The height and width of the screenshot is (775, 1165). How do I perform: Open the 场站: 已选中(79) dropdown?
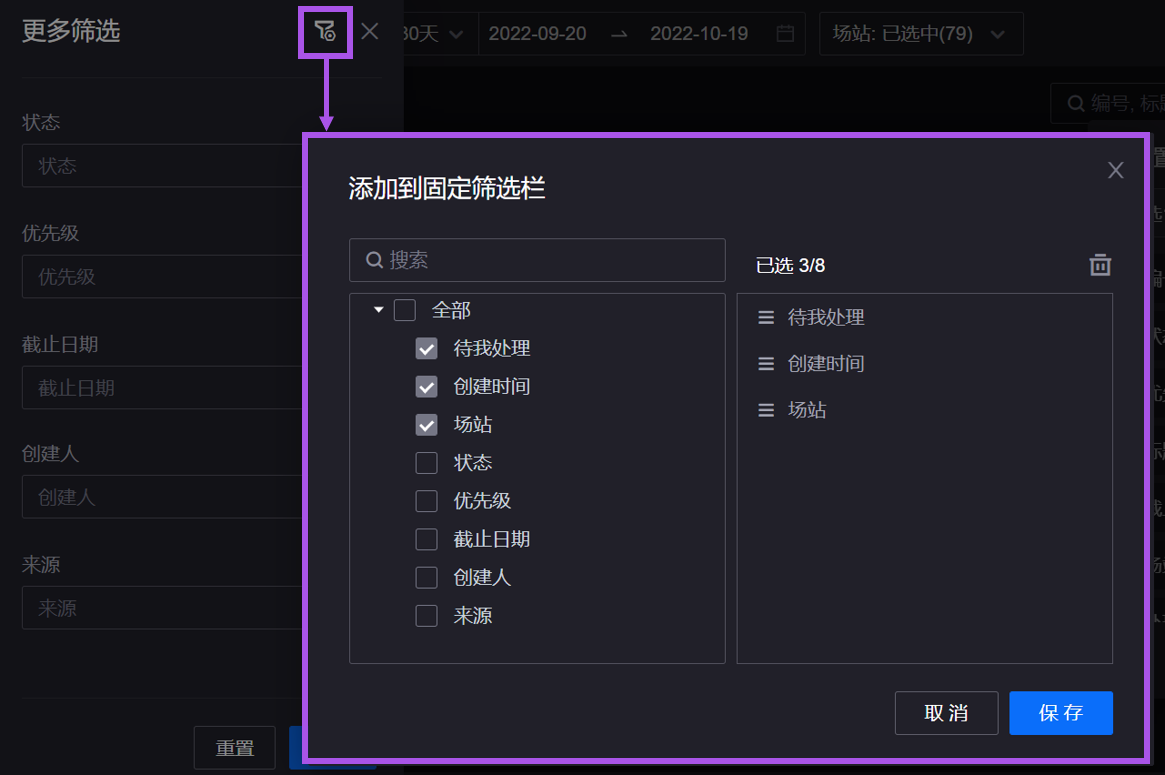point(920,34)
